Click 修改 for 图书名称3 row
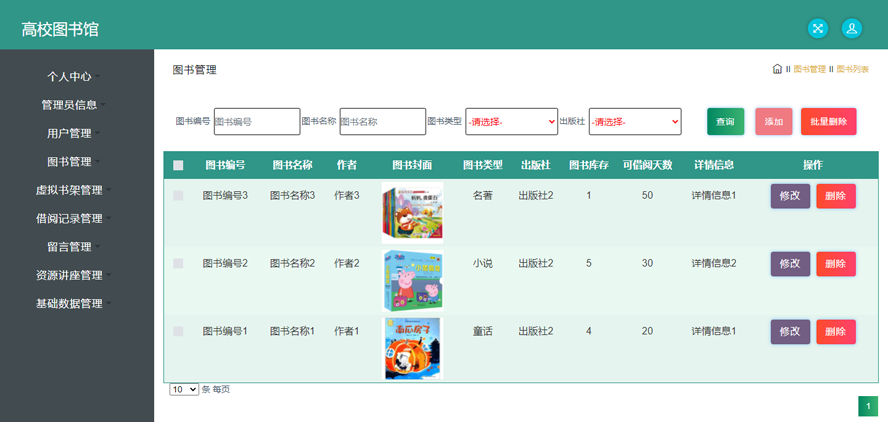 pos(790,196)
